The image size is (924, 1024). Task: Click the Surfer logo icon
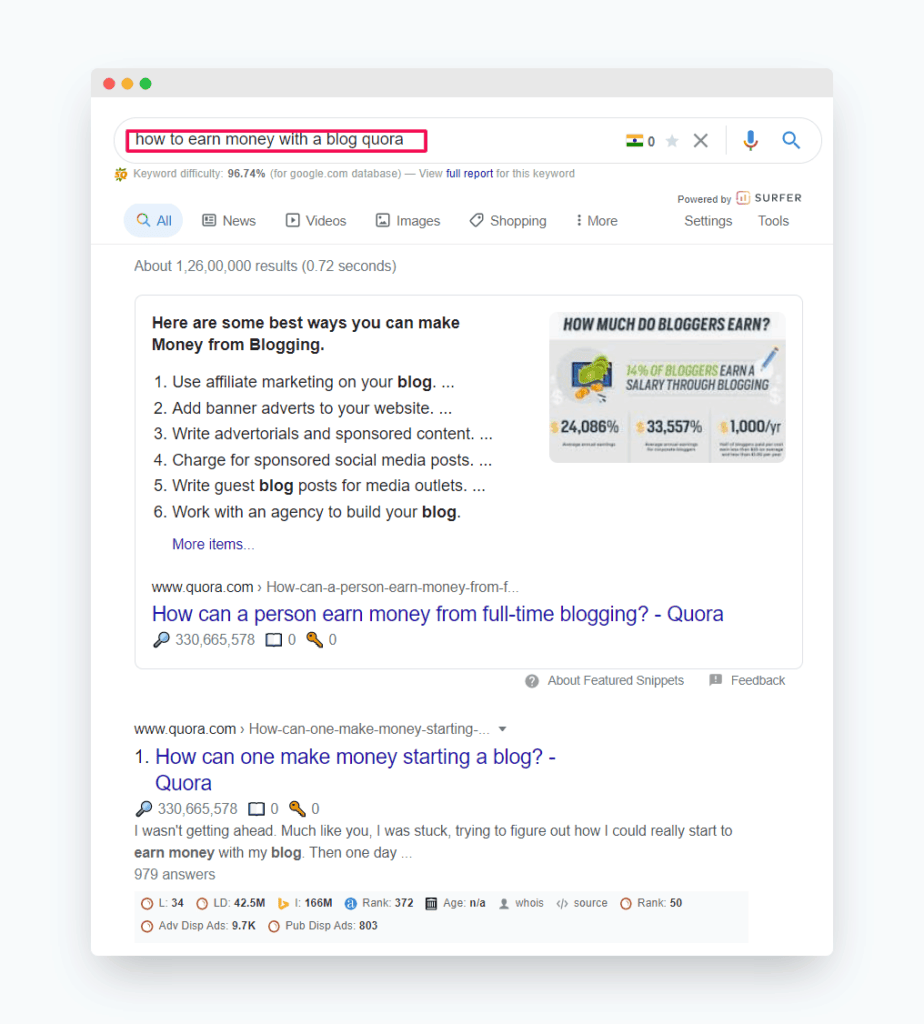click(x=742, y=198)
